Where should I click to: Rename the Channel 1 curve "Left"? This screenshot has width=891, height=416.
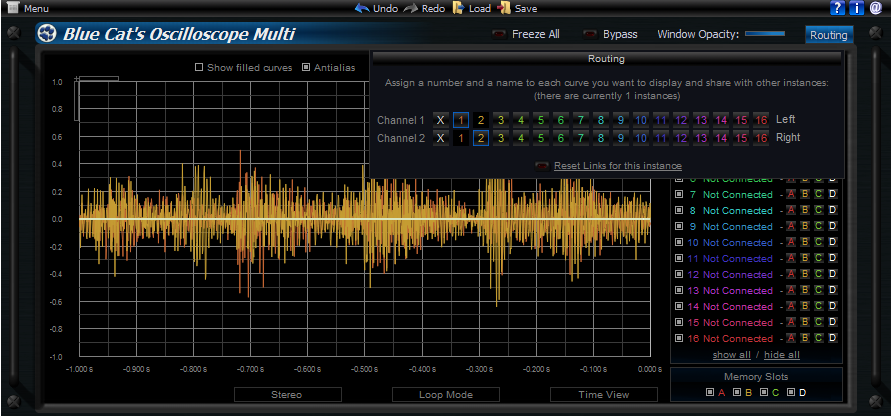click(x=785, y=119)
